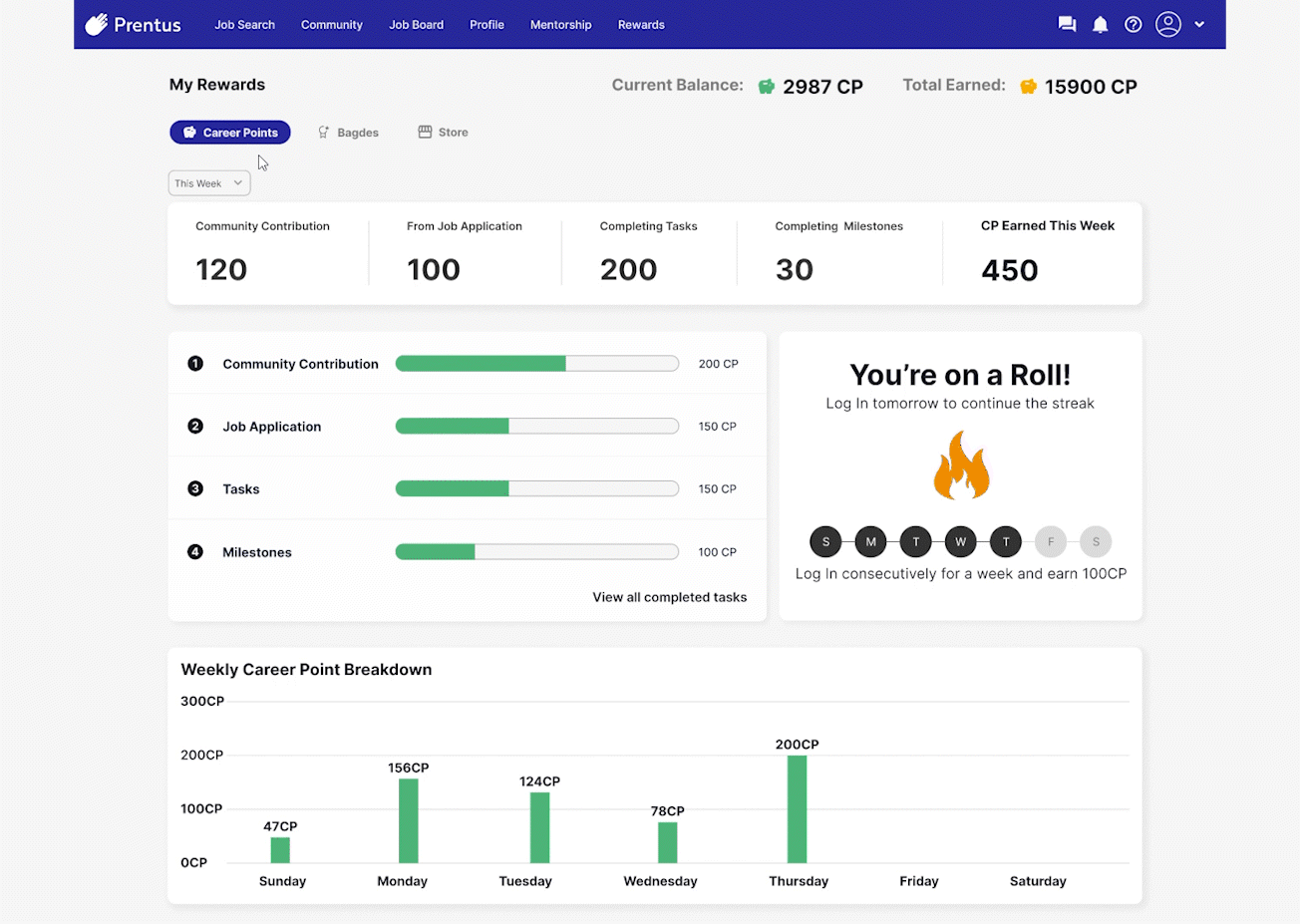The width and height of the screenshot is (1300, 924).
Task: Click the number 3 badge for Tasks
Action: coord(195,488)
